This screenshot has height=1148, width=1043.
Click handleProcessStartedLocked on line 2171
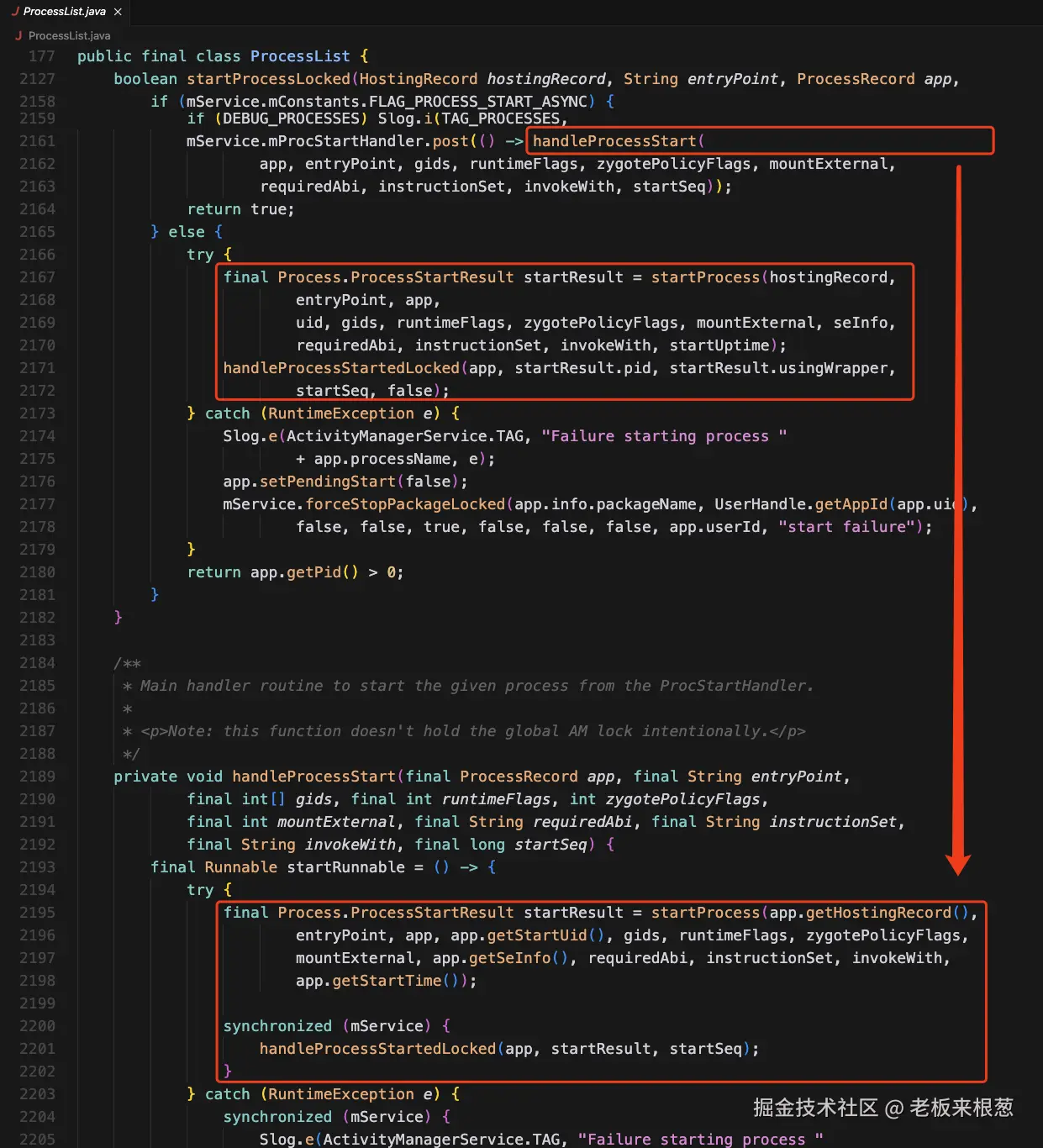(341, 368)
